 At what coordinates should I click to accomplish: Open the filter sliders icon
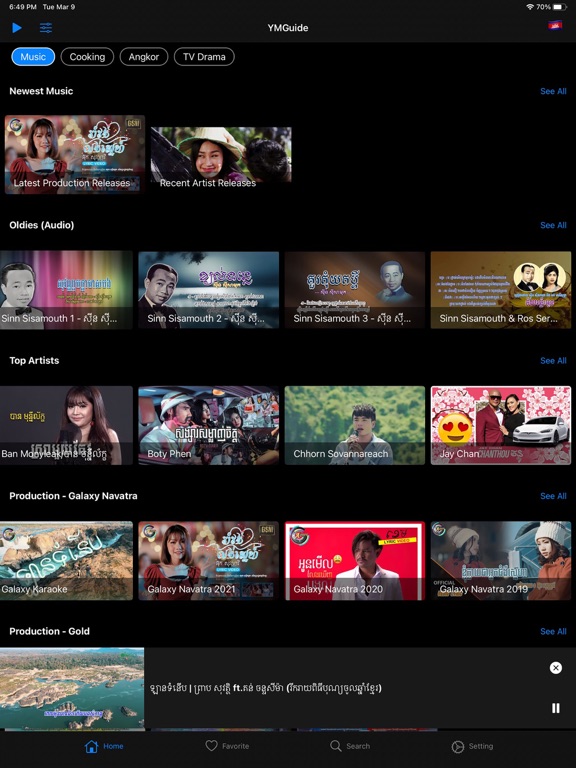click(46, 28)
